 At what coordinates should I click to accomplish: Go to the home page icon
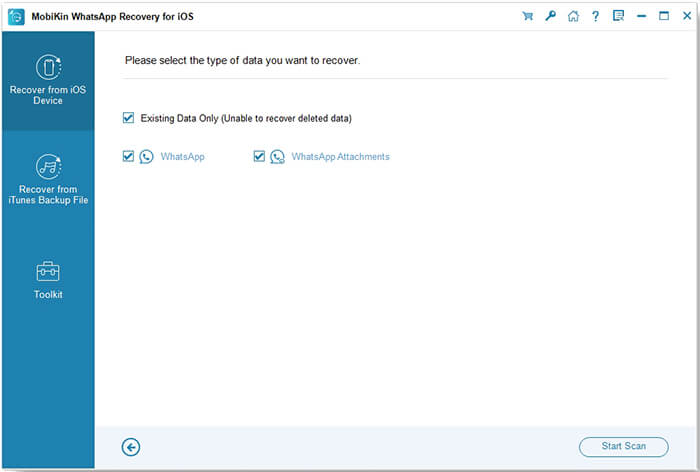coord(573,16)
